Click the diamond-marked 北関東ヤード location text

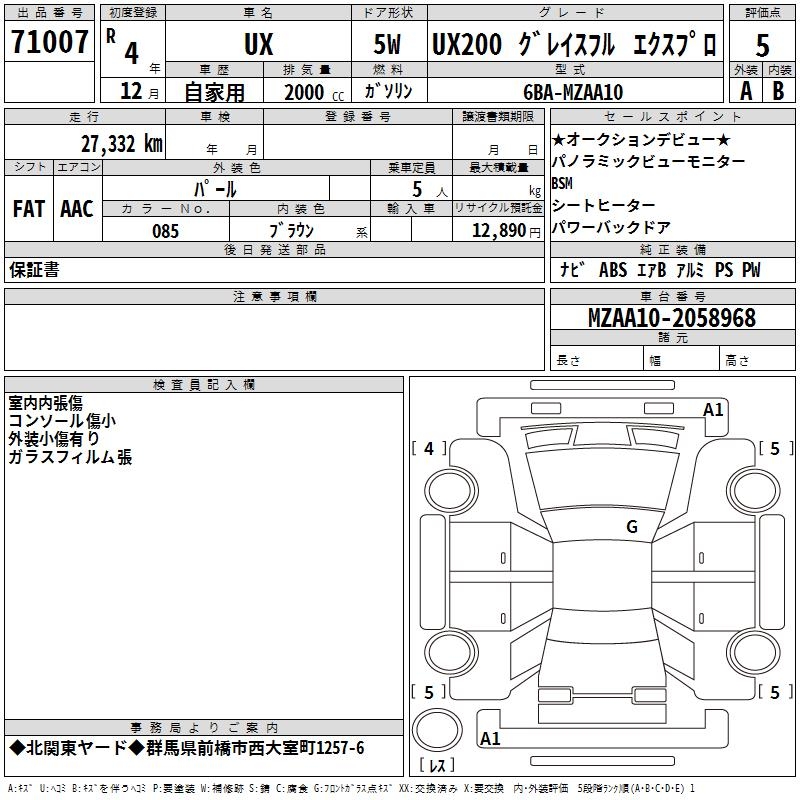187,748
